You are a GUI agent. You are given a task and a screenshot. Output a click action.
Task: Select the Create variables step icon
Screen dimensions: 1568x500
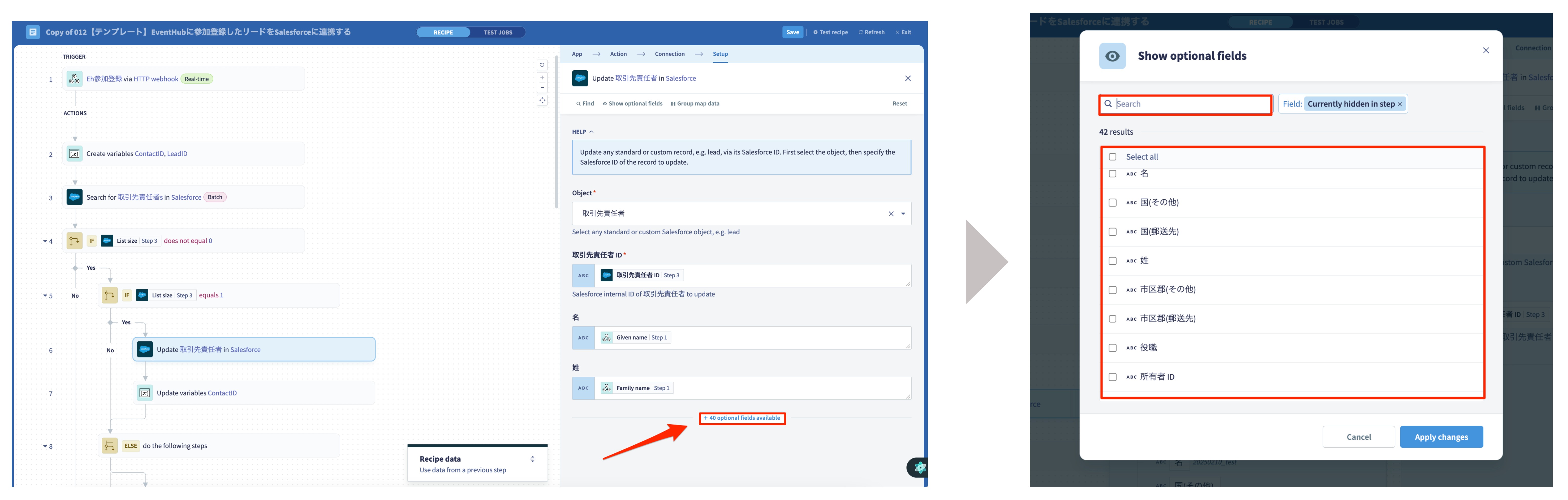click(74, 154)
